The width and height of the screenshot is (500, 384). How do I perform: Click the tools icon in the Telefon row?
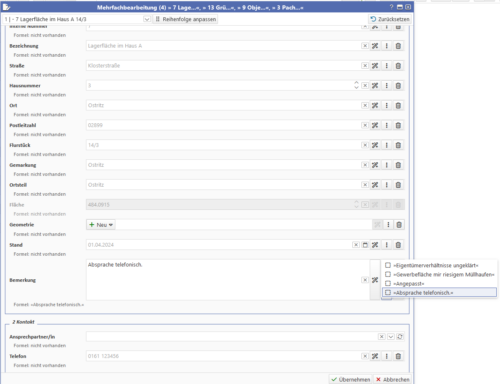[x=375, y=356]
